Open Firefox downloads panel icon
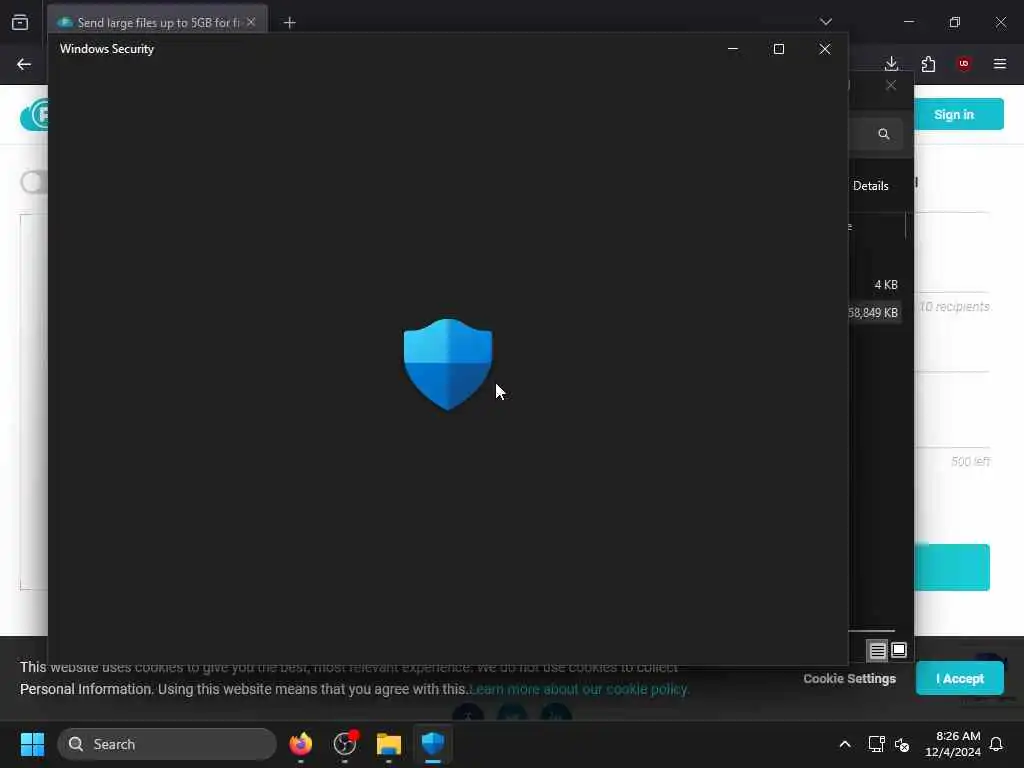Image resolution: width=1024 pixels, height=768 pixels. [x=891, y=64]
